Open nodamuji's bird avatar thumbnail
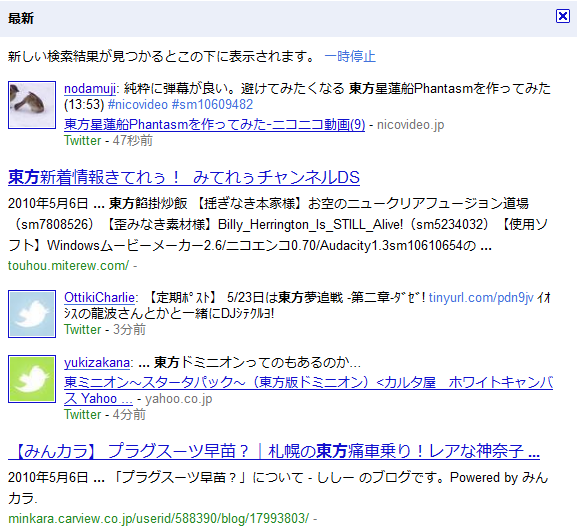 coord(32,105)
